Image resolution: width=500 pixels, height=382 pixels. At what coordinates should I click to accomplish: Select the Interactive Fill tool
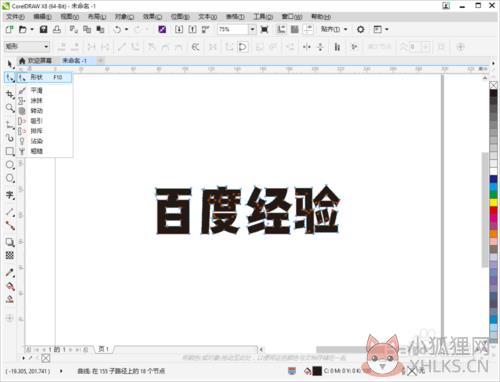10,286
